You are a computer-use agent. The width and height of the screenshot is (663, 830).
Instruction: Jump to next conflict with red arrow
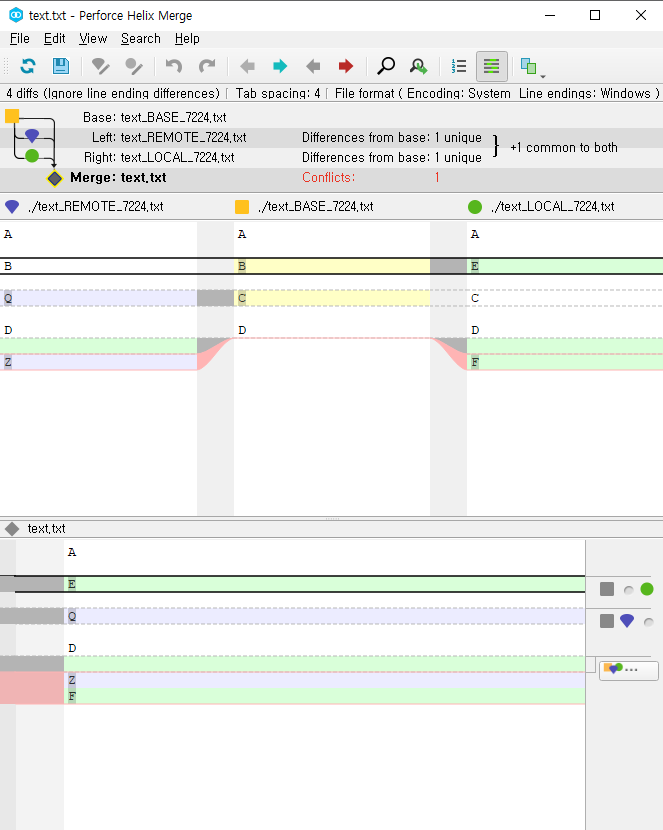click(x=346, y=66)
